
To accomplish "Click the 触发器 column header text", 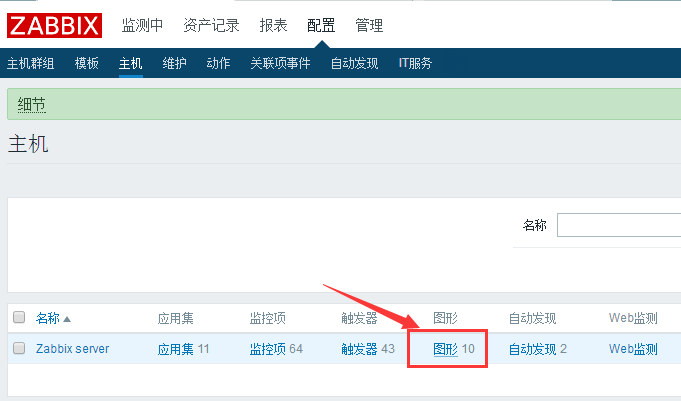I will [359, 318].
